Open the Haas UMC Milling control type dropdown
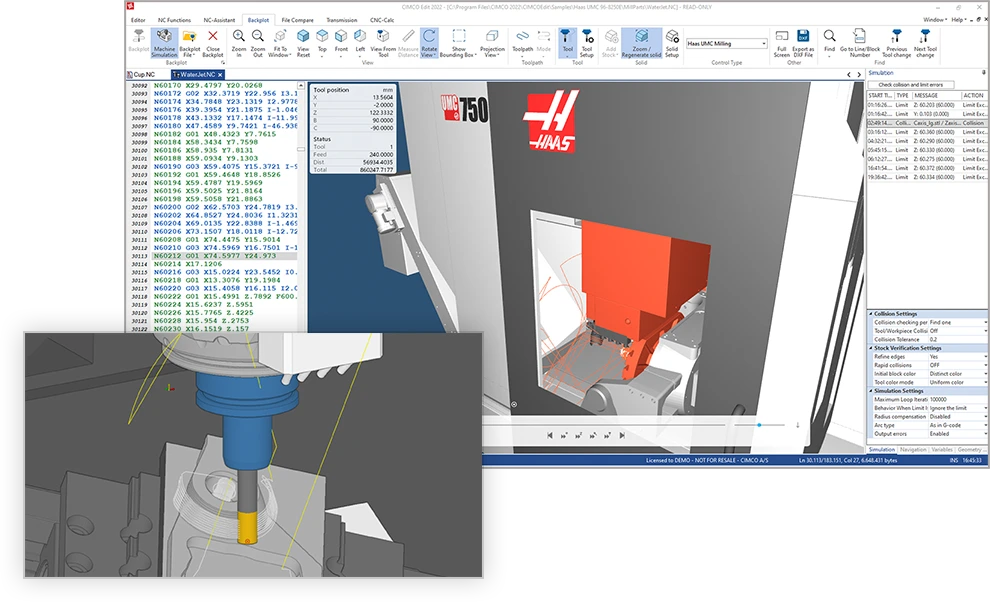 click(x=726, y=44)
